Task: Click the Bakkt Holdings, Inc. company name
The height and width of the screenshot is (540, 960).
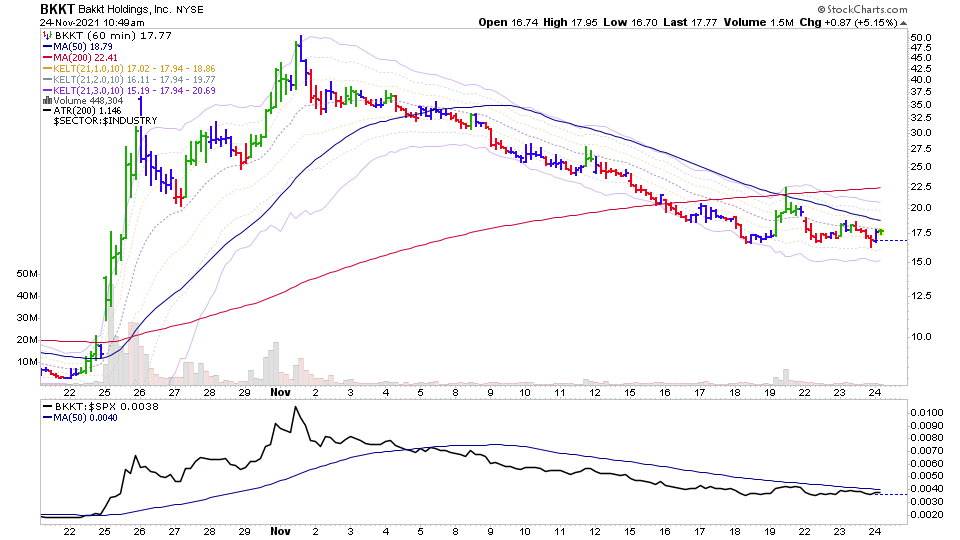Action: (125, 9)
